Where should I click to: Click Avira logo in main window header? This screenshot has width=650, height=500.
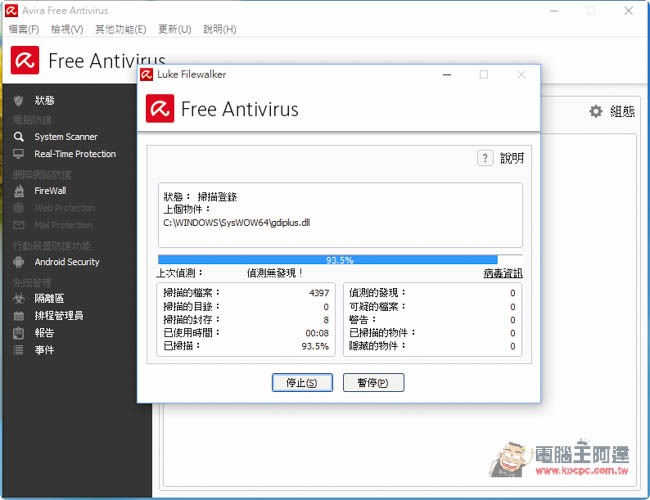(25, 60)
